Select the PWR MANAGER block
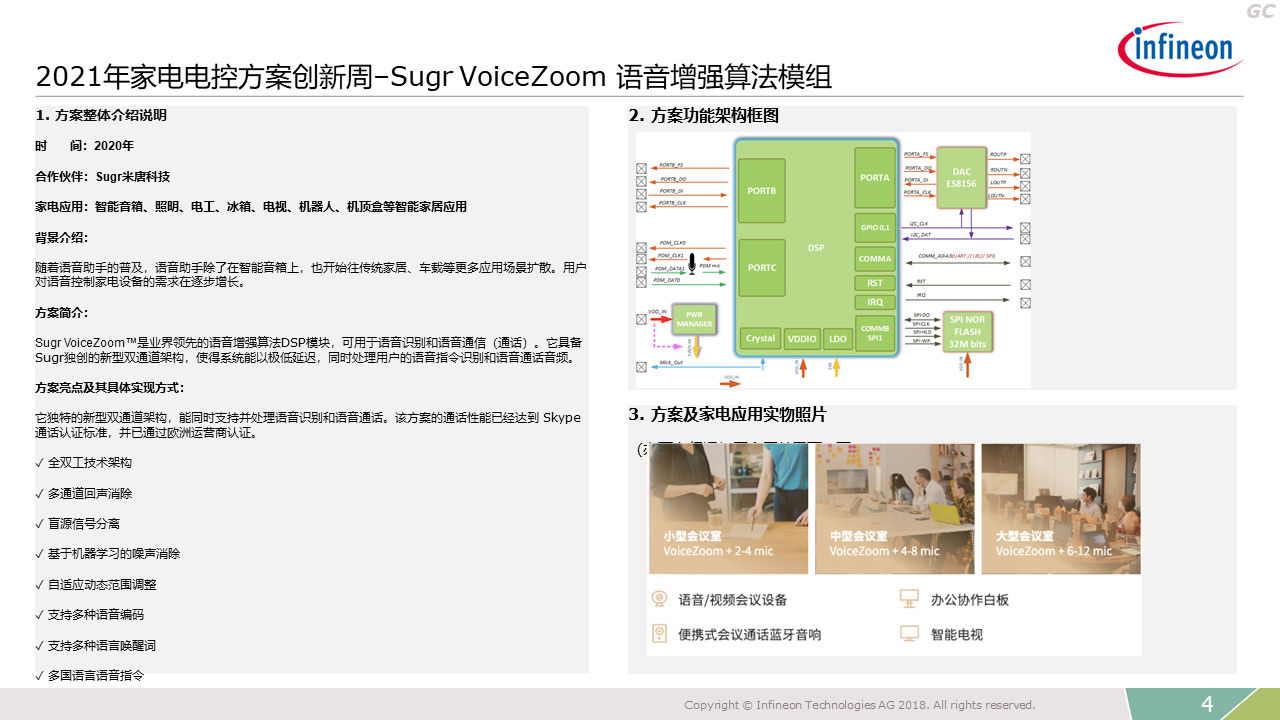This screenshot has width=1280, height=720. coord(694,319)
